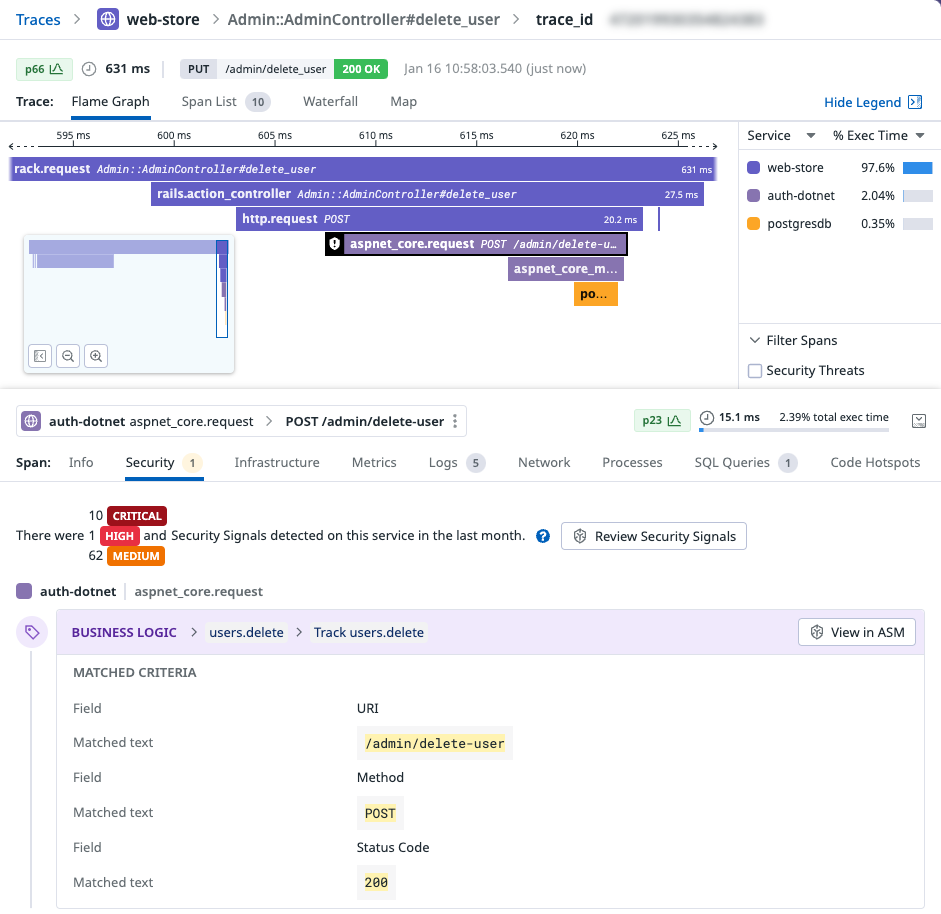Zoom in the flame graph minimap
Viewport: 941px width, 914px height.
click(96, 356)
